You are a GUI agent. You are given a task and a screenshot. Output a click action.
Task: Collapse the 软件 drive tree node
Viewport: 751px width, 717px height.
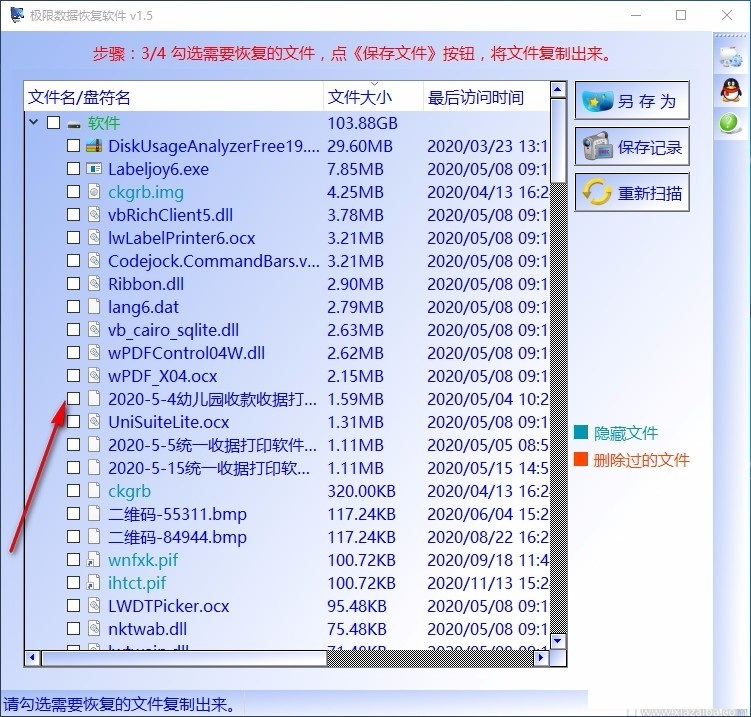click(x=34, y=122)
